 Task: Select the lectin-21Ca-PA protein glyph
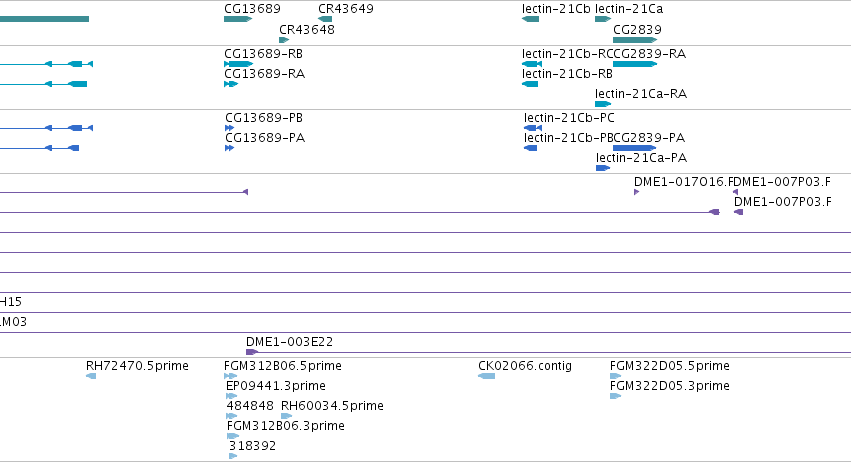click(603, 168)
